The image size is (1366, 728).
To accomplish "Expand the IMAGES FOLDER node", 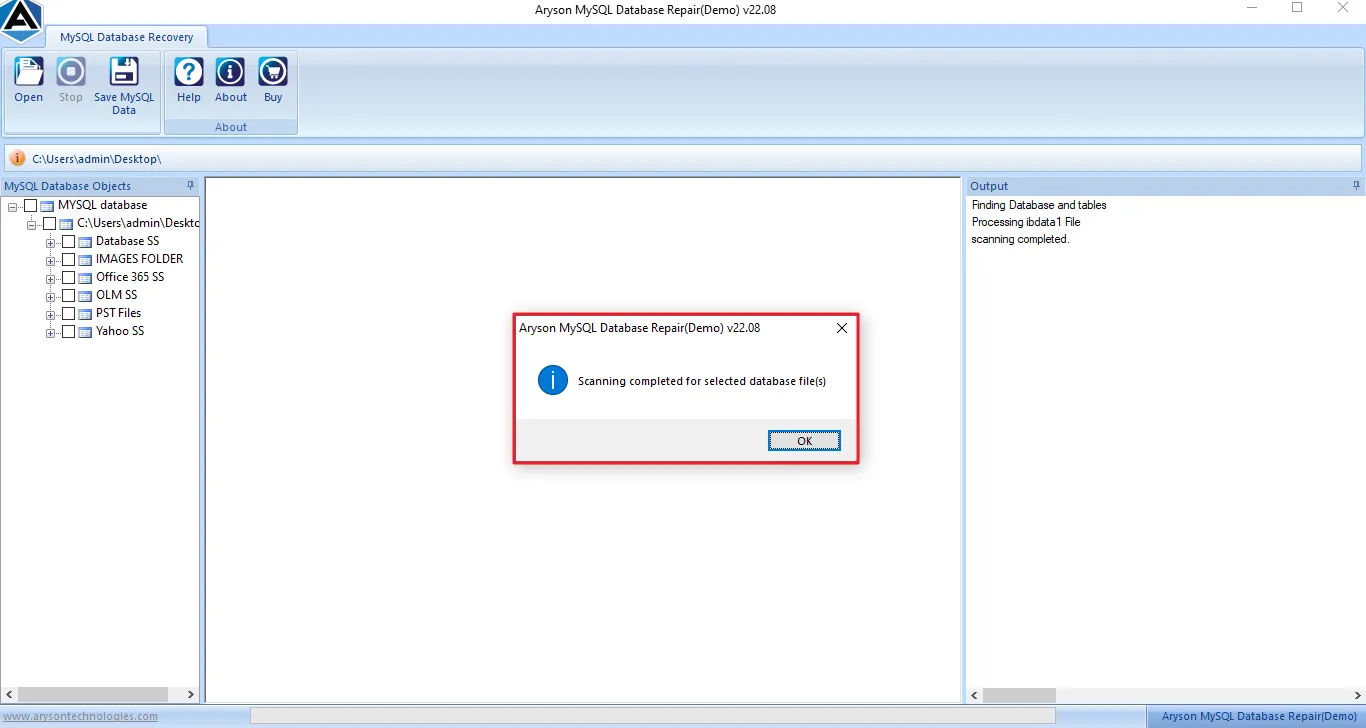I will coord(50,260).
